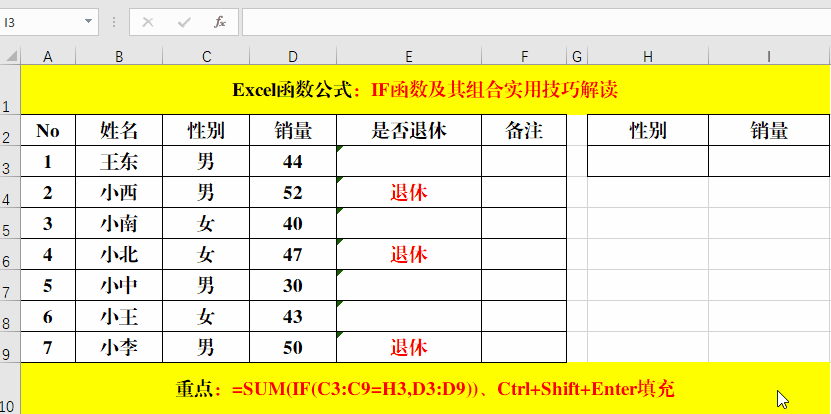
Task: Open the Name Box dropdown arrow
Action: [89, 22]
